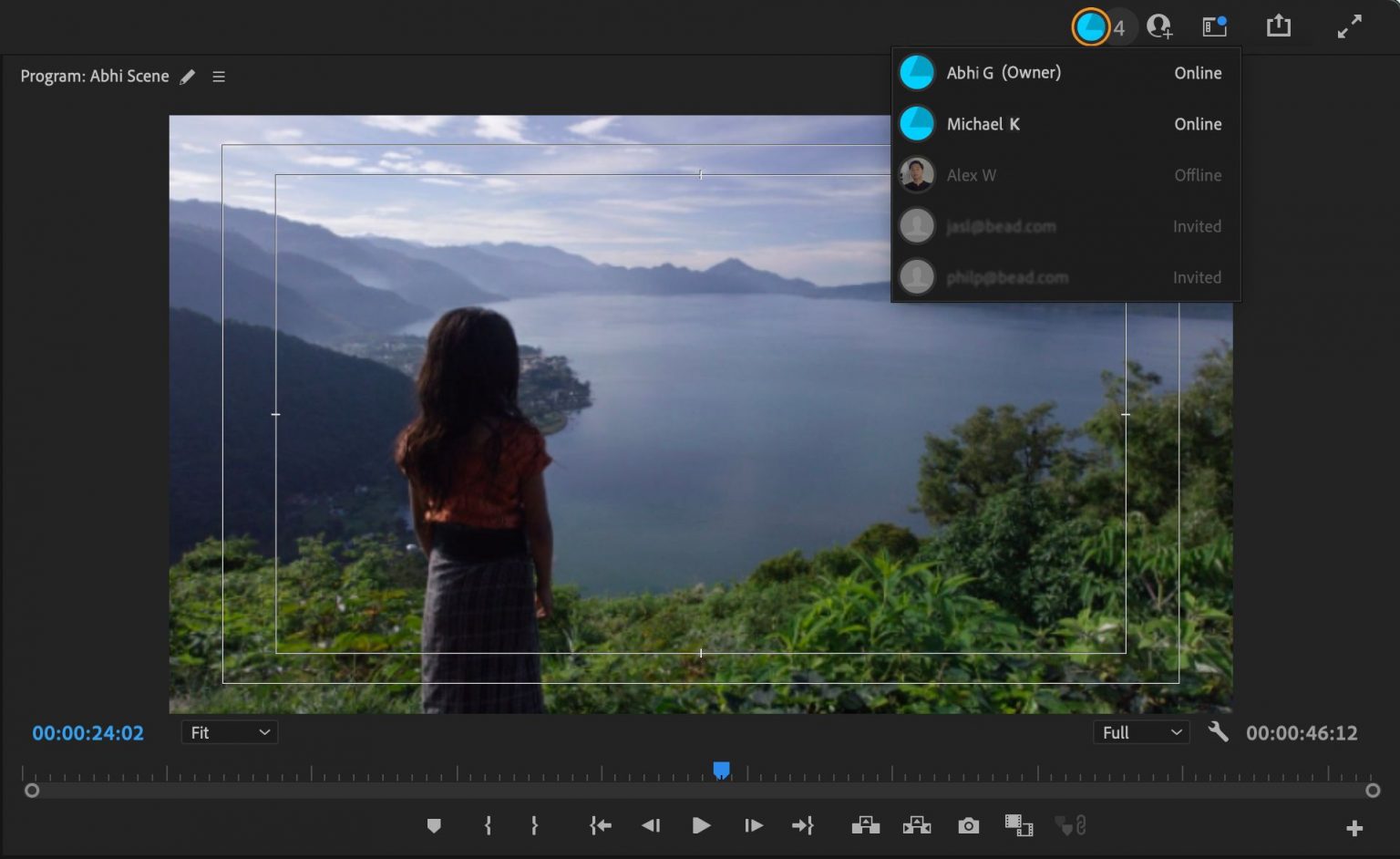Click the 00:00:24:02 timecode field
This screenshot has height=859, width=1400.
[x=87, y=732]
